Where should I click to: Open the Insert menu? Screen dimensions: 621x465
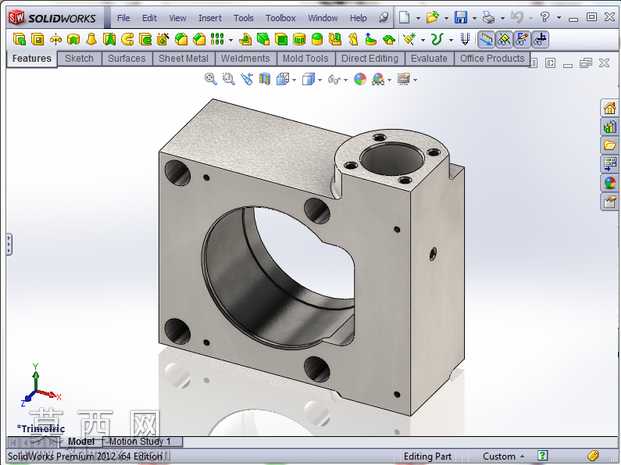210,18
